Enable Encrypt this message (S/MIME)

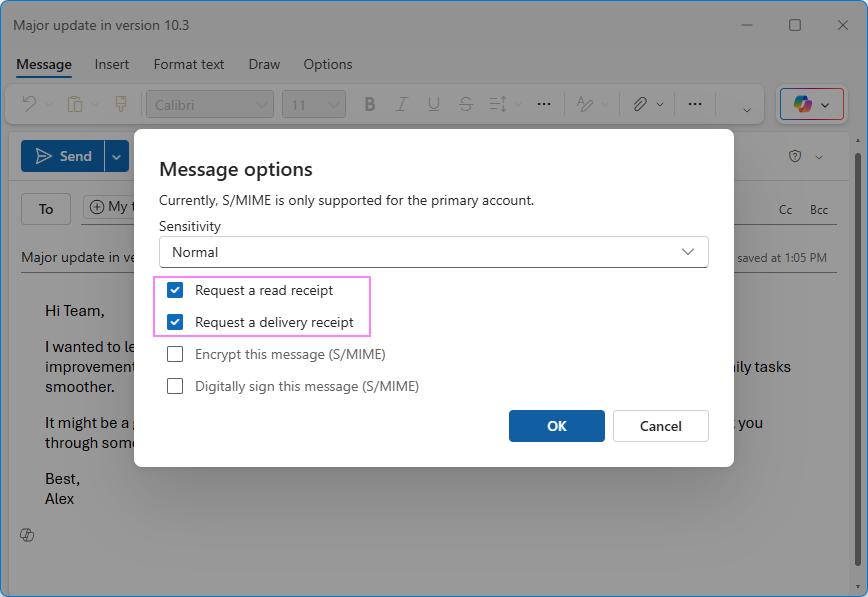coord(175,354)
